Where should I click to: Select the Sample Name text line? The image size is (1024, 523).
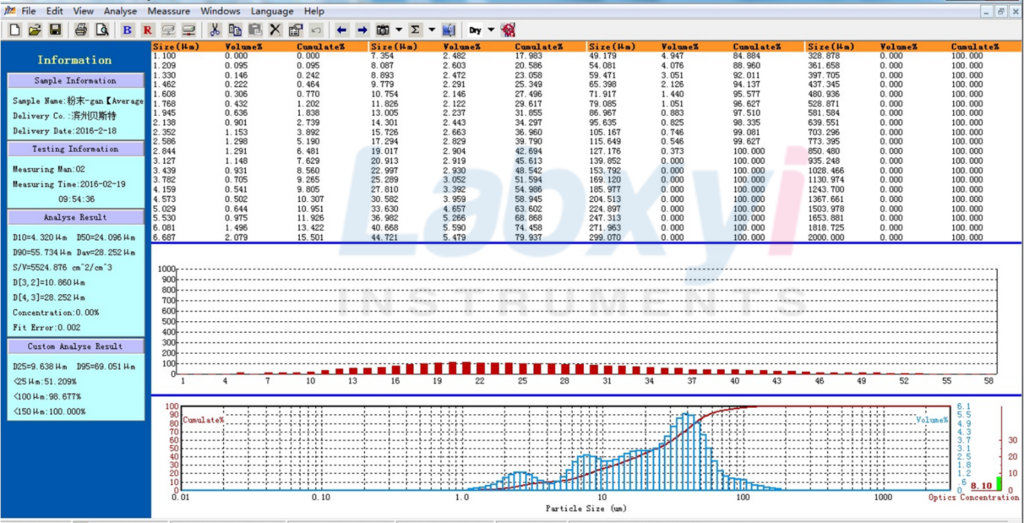[x=78, y=101]
